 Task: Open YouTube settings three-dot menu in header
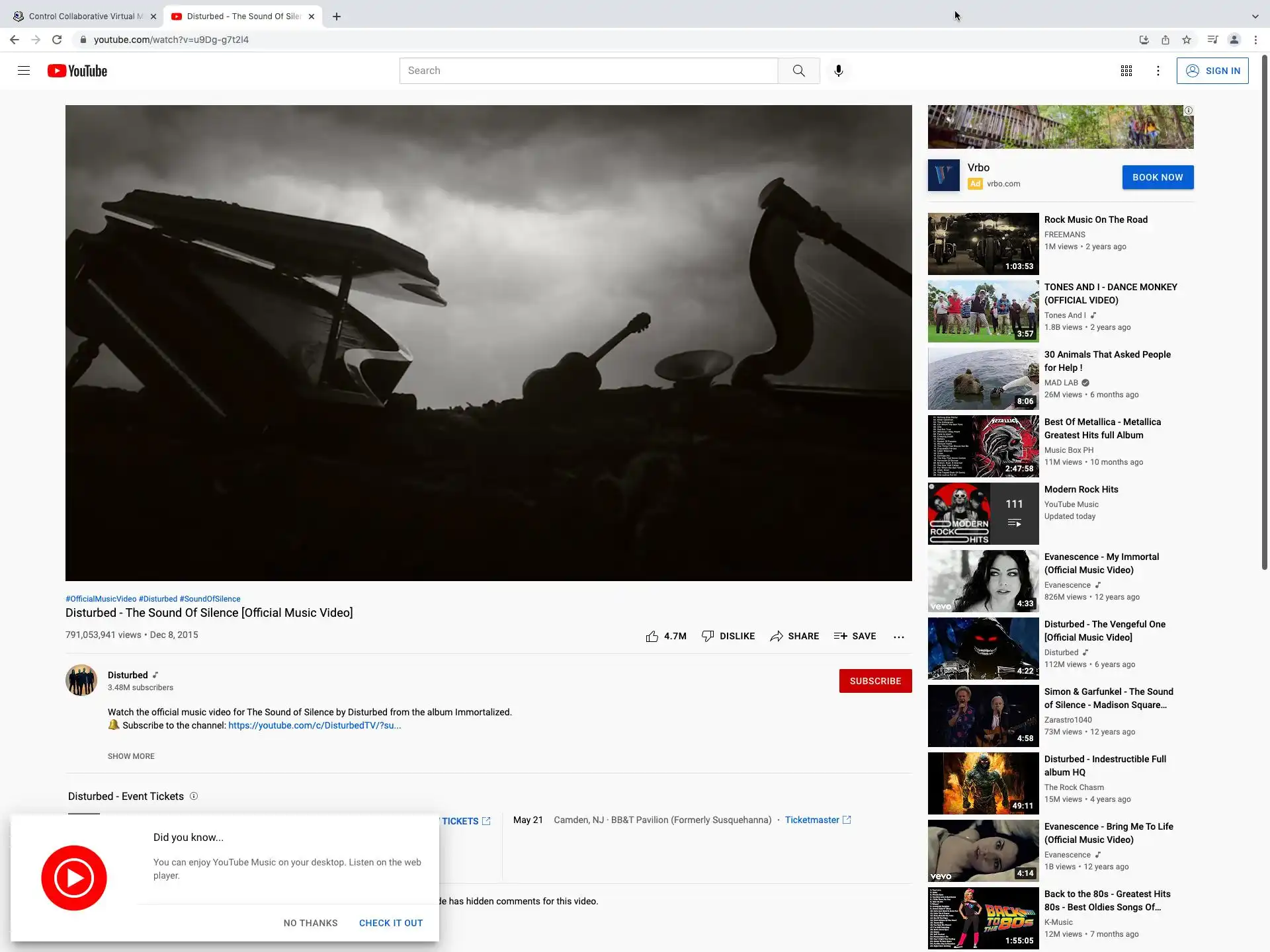pyautogui.click(x=1158, y=71)
